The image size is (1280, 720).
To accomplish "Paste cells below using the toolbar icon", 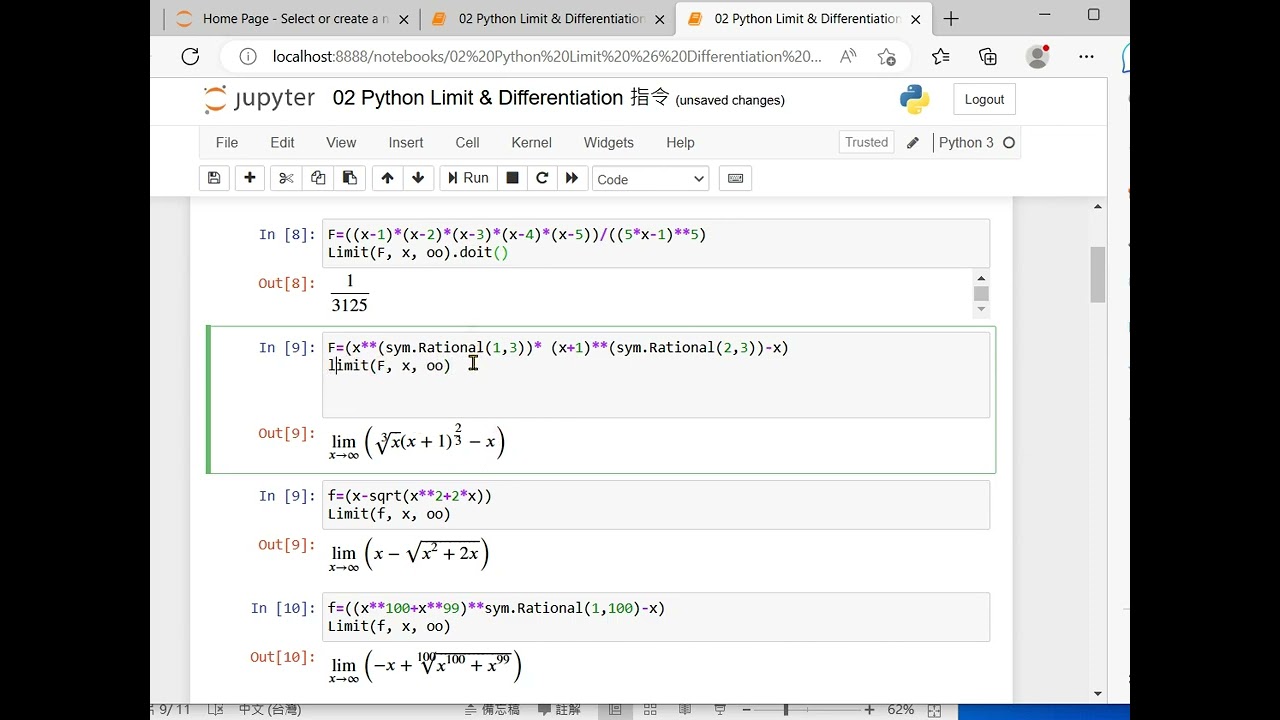I will [349, 178].
